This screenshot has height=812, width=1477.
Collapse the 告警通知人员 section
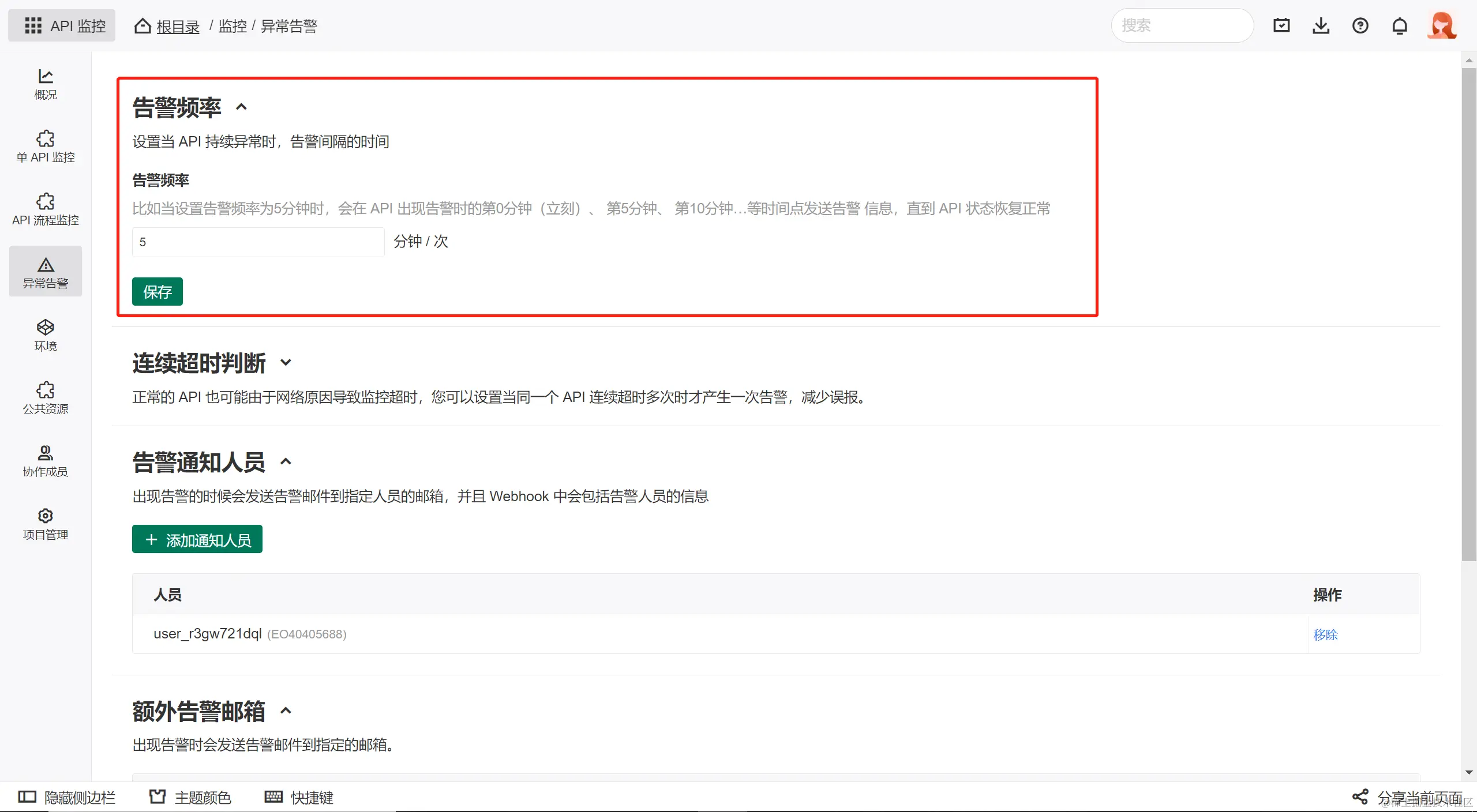(286, 461)
